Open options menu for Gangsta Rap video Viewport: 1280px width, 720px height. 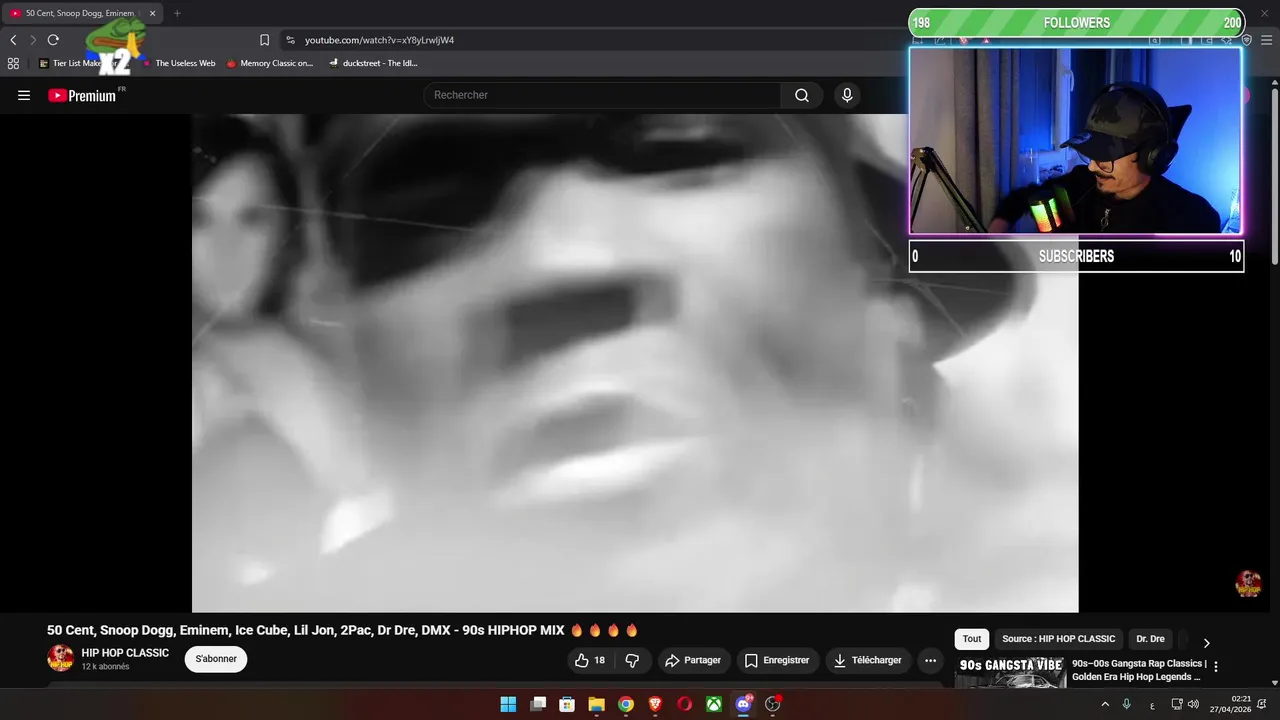[1216, 666]
